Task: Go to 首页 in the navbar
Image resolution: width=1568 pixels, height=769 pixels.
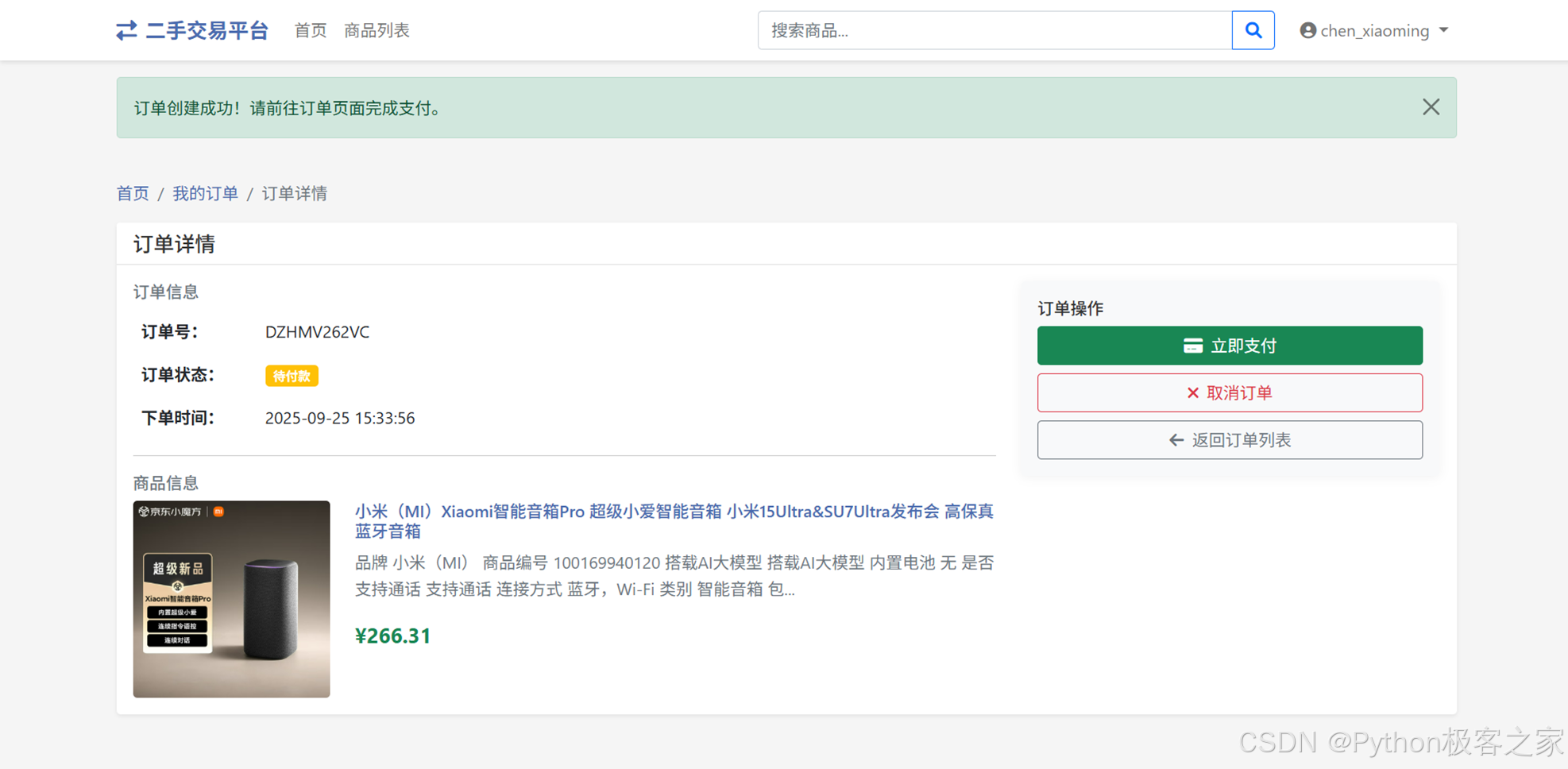Action: click(x=311, y=30)
